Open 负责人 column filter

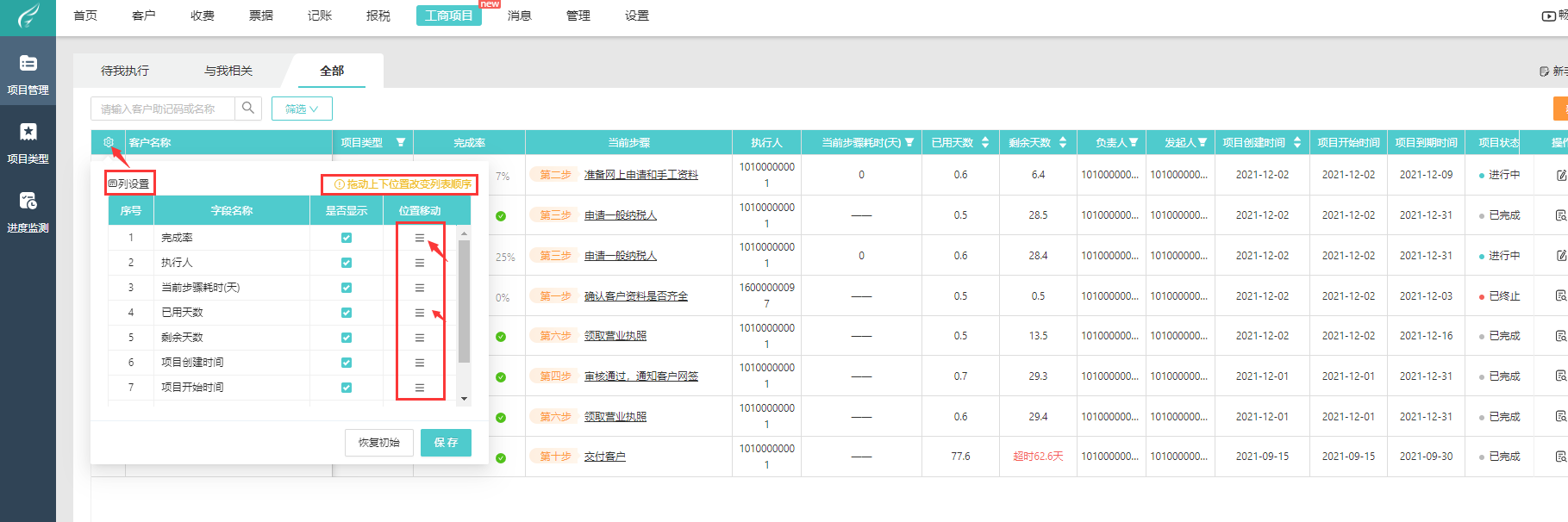[x=1134, y=142]
